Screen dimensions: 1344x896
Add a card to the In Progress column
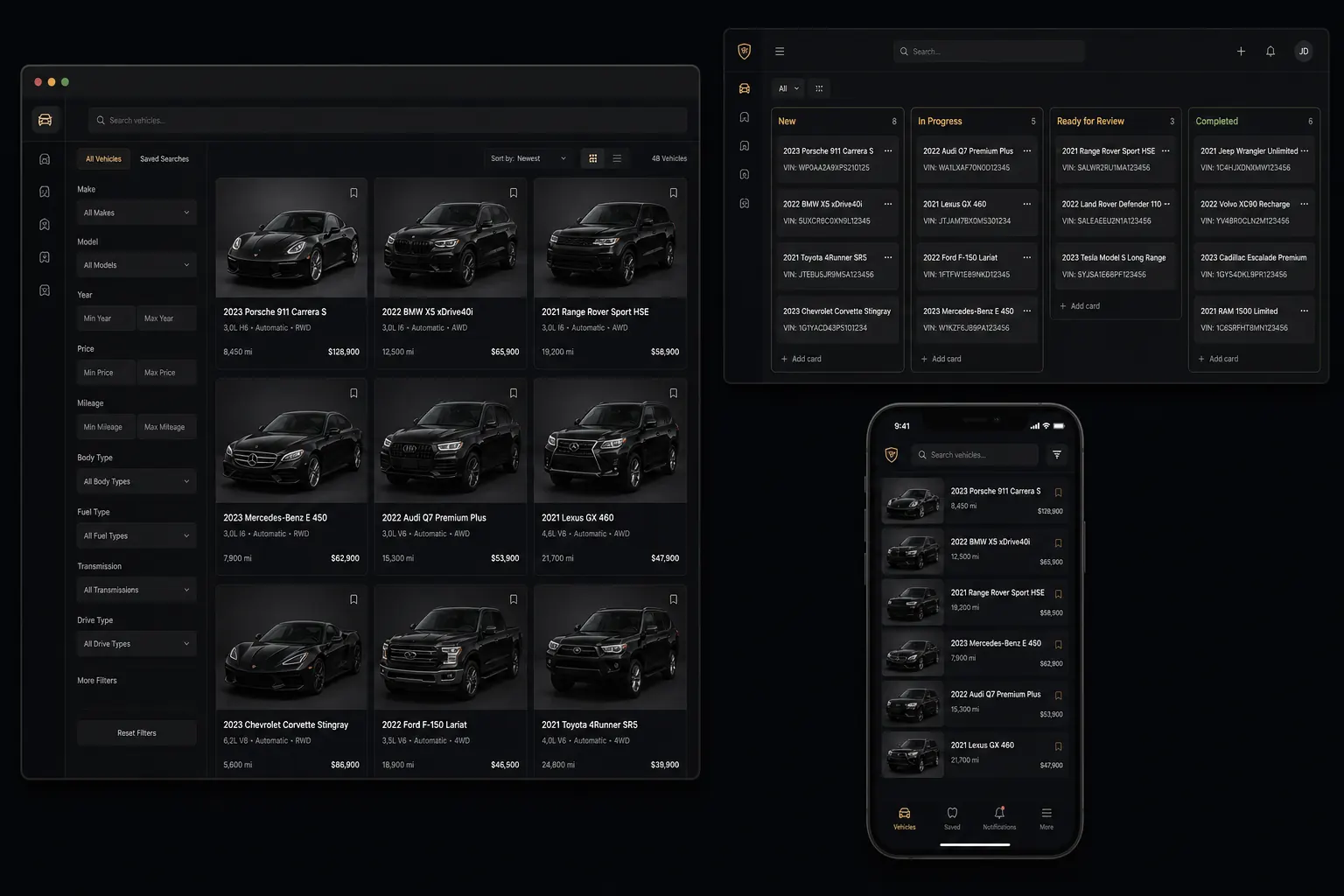[x=941, y=359]
